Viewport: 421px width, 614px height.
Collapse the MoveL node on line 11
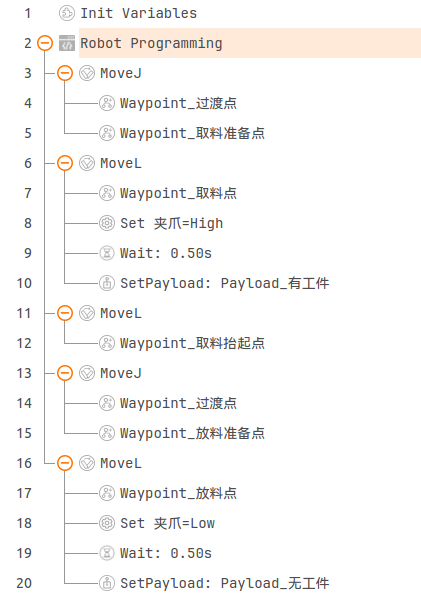coord(65,313)
